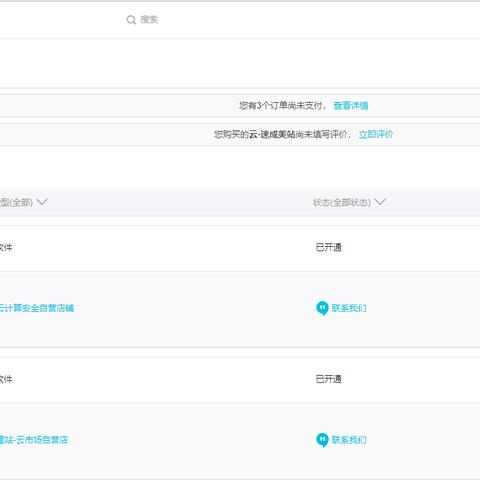
Task: Select the 云·速成美站 review notice text
Action: pyautogui.click(x=282, y=134)
